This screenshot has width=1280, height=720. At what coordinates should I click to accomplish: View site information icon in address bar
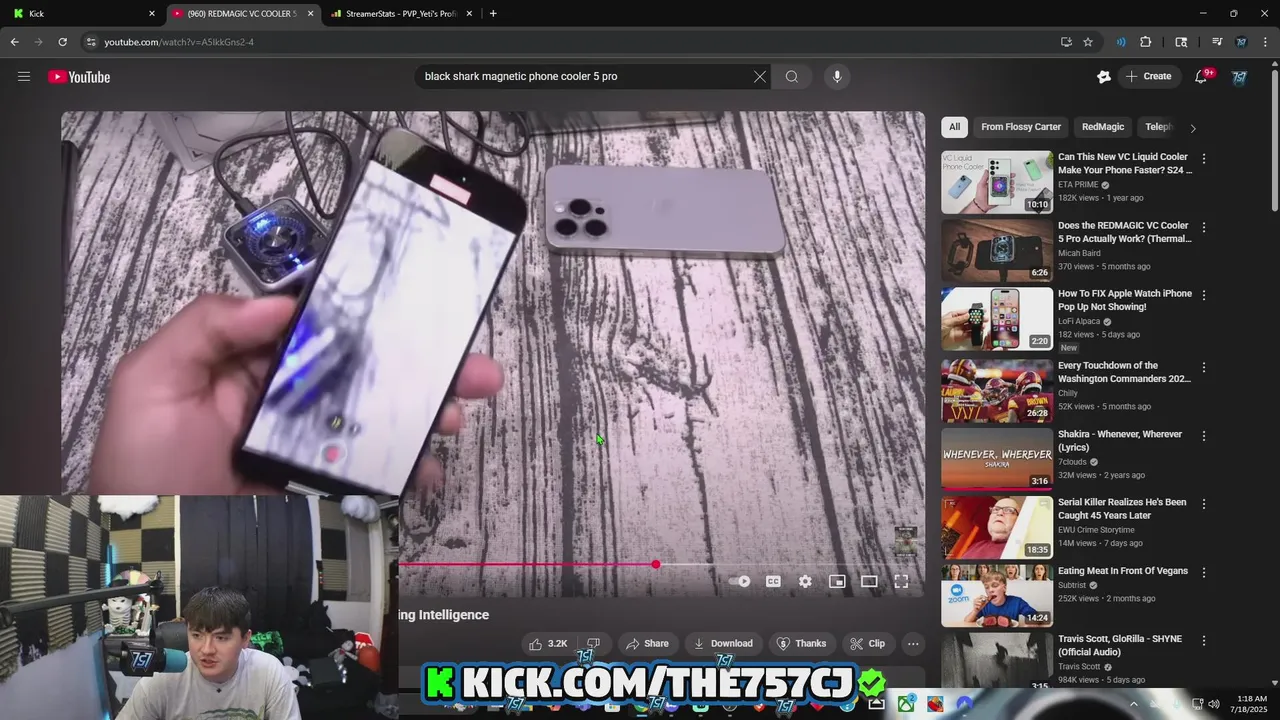pos(91,42)
